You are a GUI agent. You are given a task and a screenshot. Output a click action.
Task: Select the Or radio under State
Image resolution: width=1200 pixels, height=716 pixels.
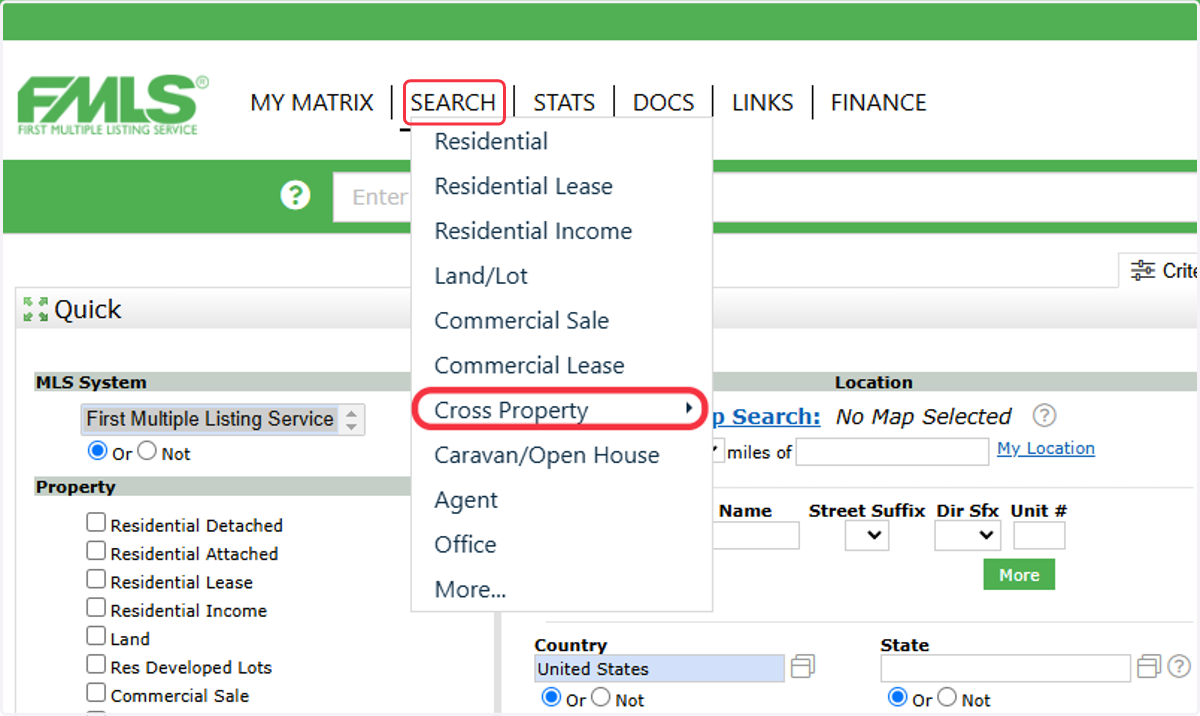point(898,698)
